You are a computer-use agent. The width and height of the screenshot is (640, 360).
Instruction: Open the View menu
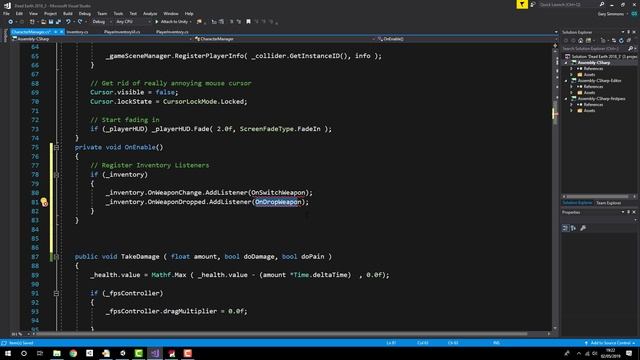(33, 13)
